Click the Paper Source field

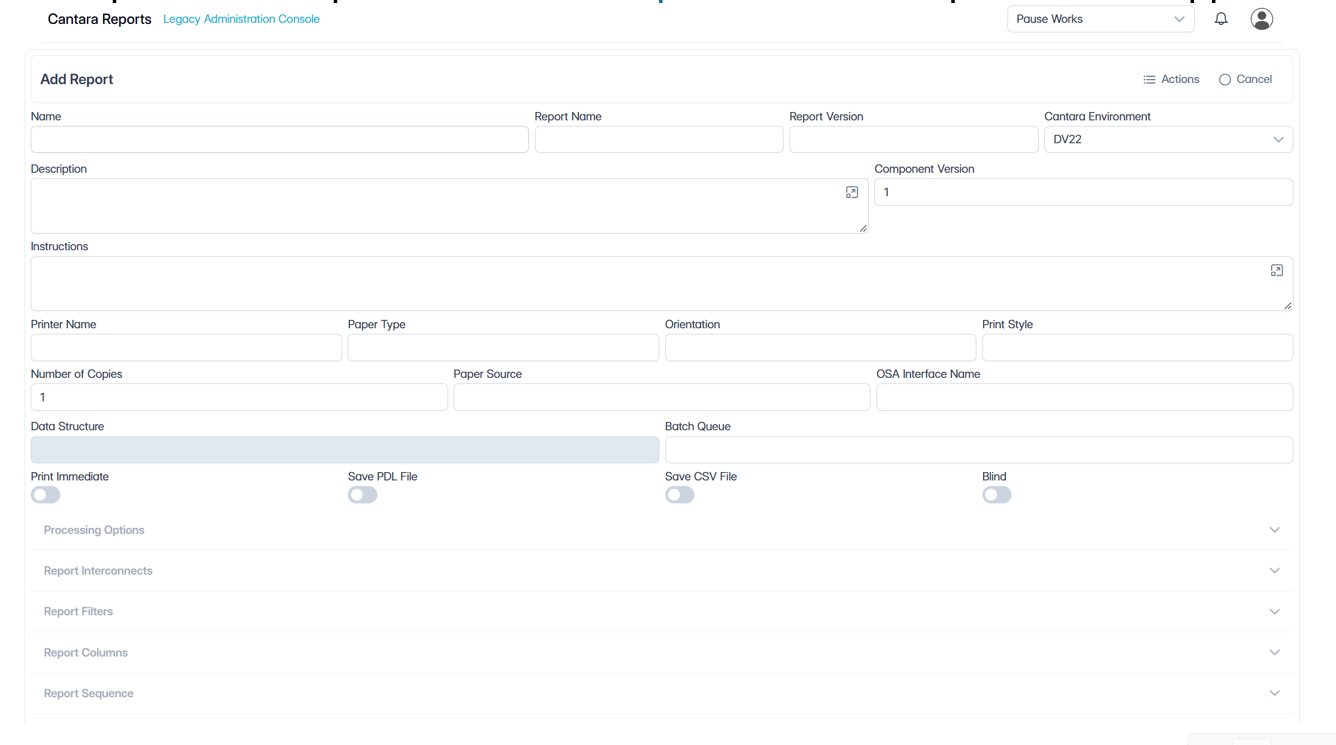(662, 397)
